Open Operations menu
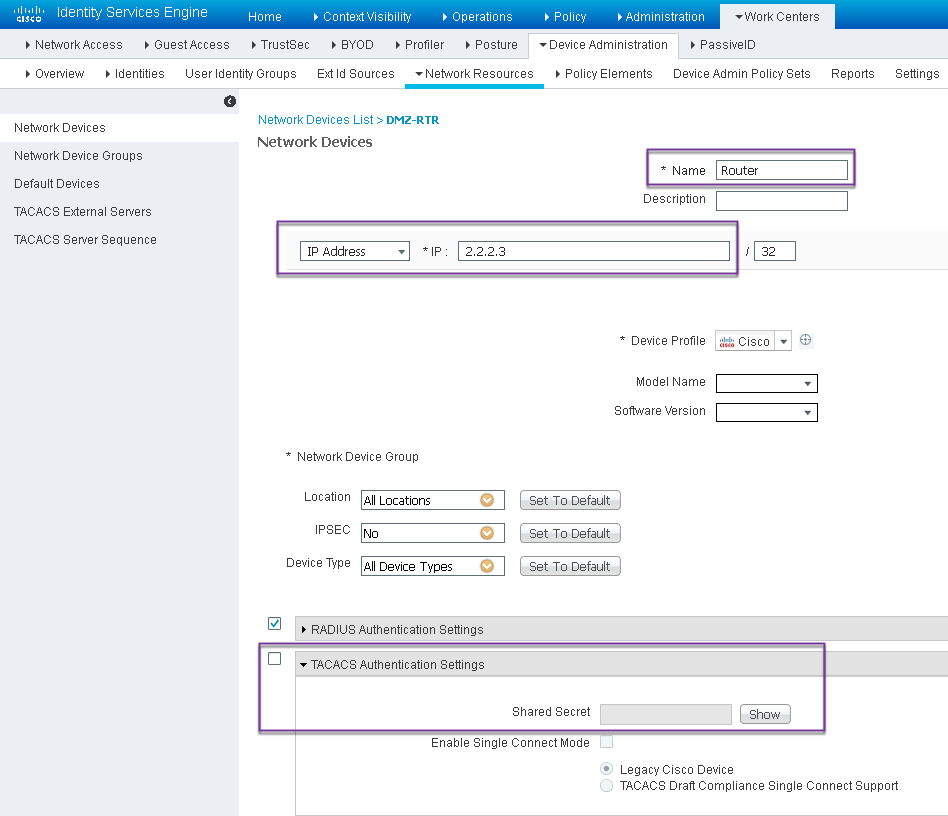The image size is (948, 816). (x=478, y=17)
